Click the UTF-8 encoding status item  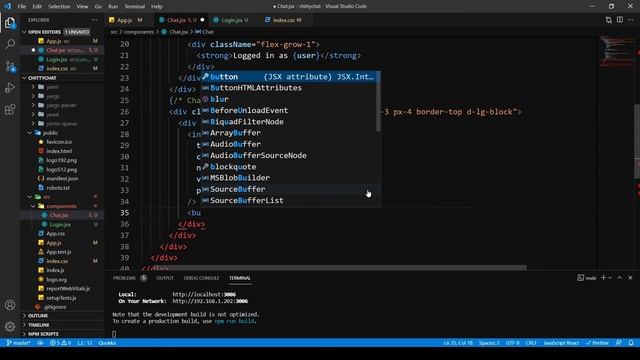coord(512,343)
